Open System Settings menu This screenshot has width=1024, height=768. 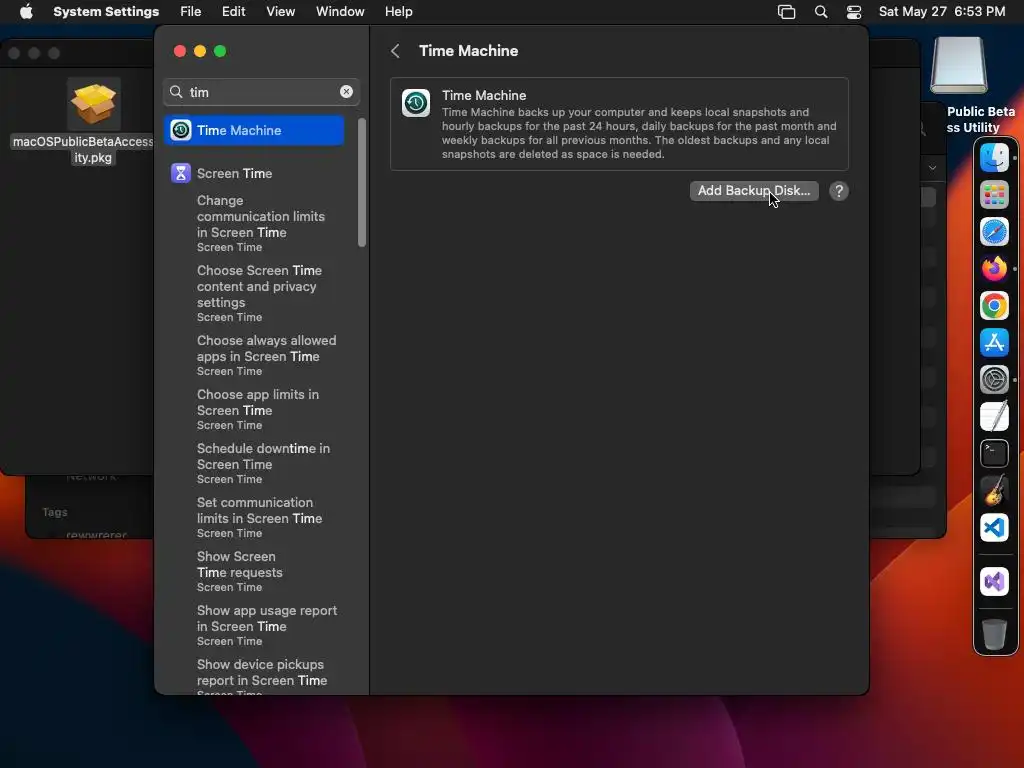tap(106, 12)
